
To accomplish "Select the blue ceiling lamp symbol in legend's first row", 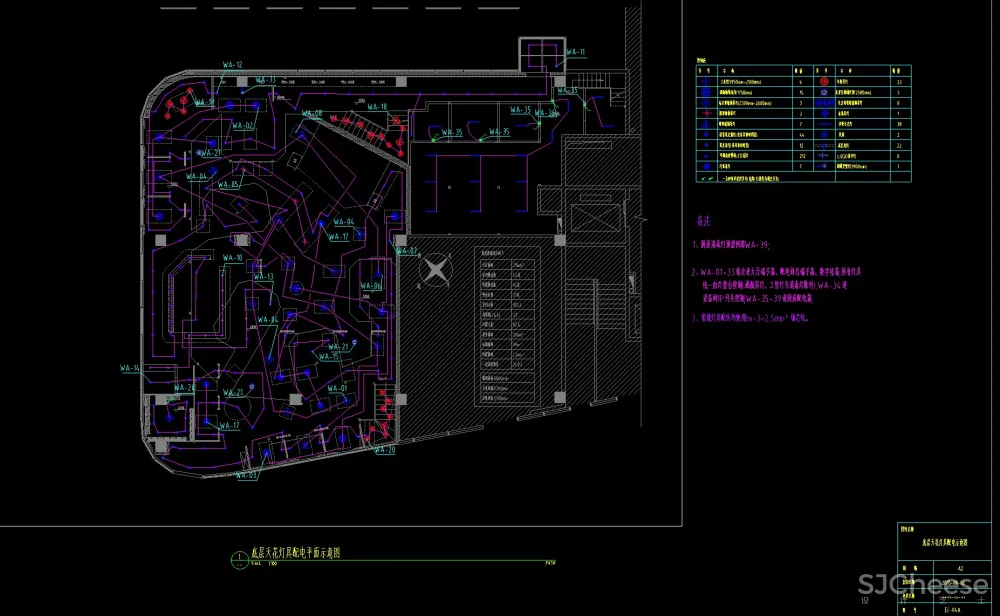I will tap(706, 82).
